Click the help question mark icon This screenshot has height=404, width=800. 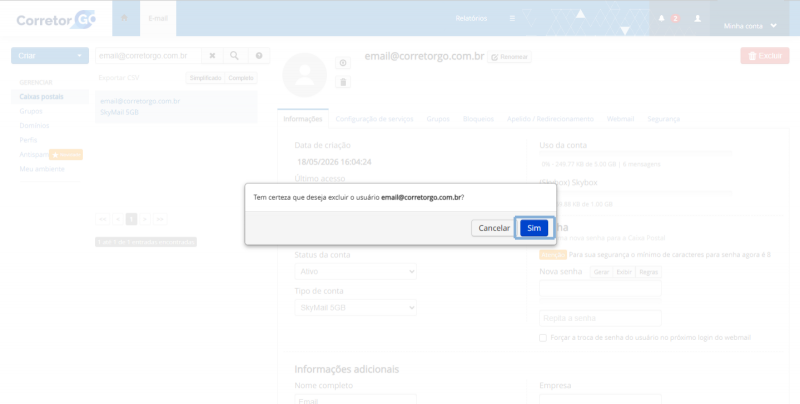259,56
